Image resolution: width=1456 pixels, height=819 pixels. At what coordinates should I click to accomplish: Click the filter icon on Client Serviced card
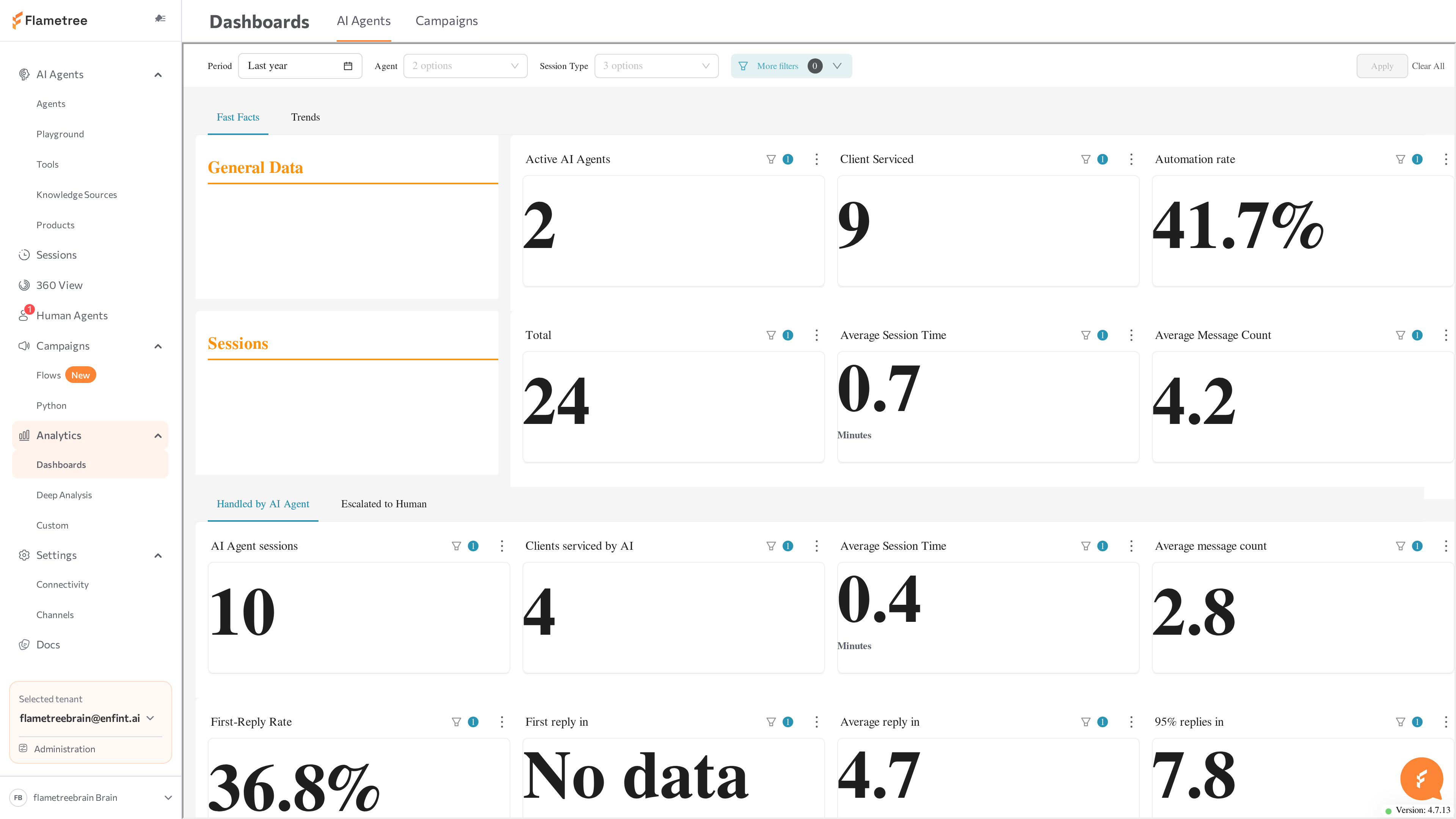(x=1086, y=159)
